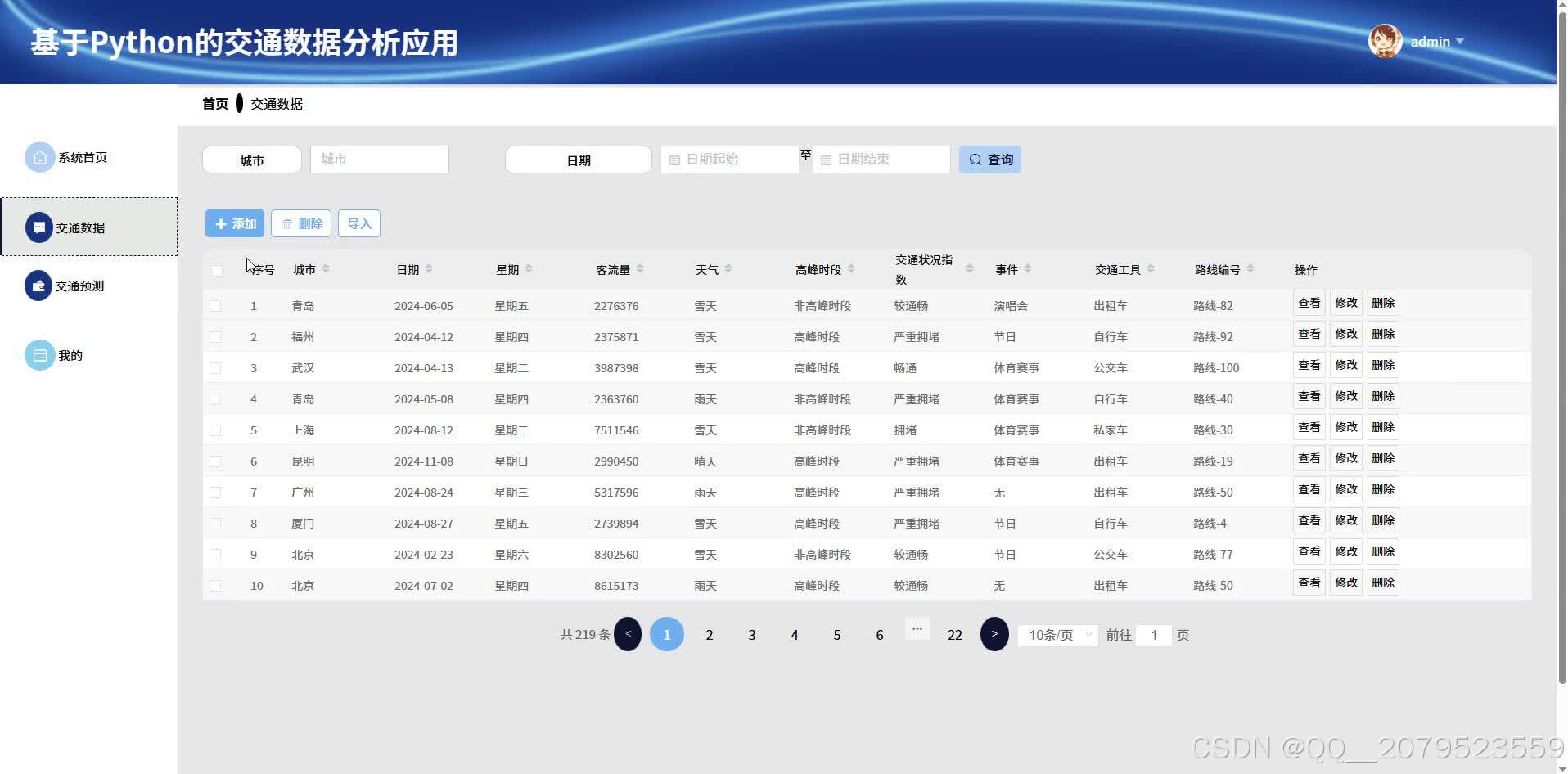Screen dimensions: 1568x774
Task: Click the magnifier icon in 查询 button
Action: 975,160
